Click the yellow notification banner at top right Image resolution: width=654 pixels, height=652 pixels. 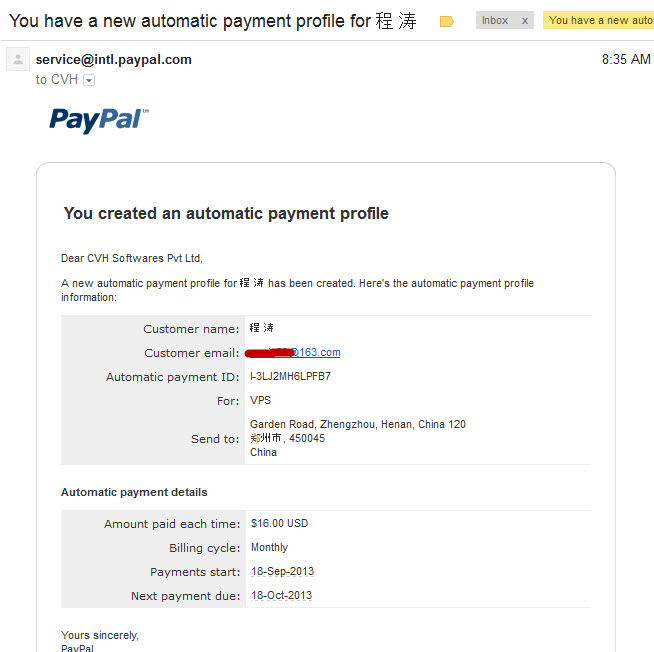click(x=599, y=20)
